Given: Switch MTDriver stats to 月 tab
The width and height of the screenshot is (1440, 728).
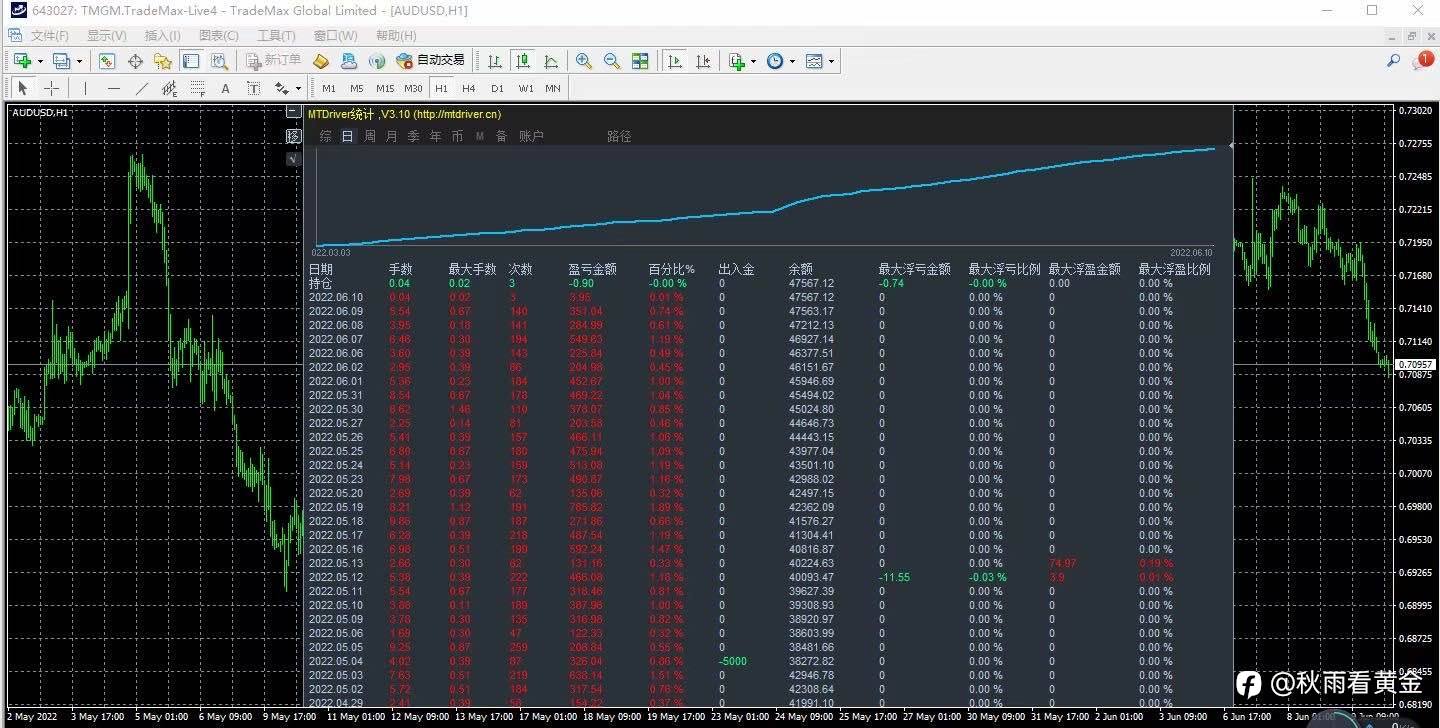Looking at the screenshot, I should pyautogui.click(x=391, y=136).
